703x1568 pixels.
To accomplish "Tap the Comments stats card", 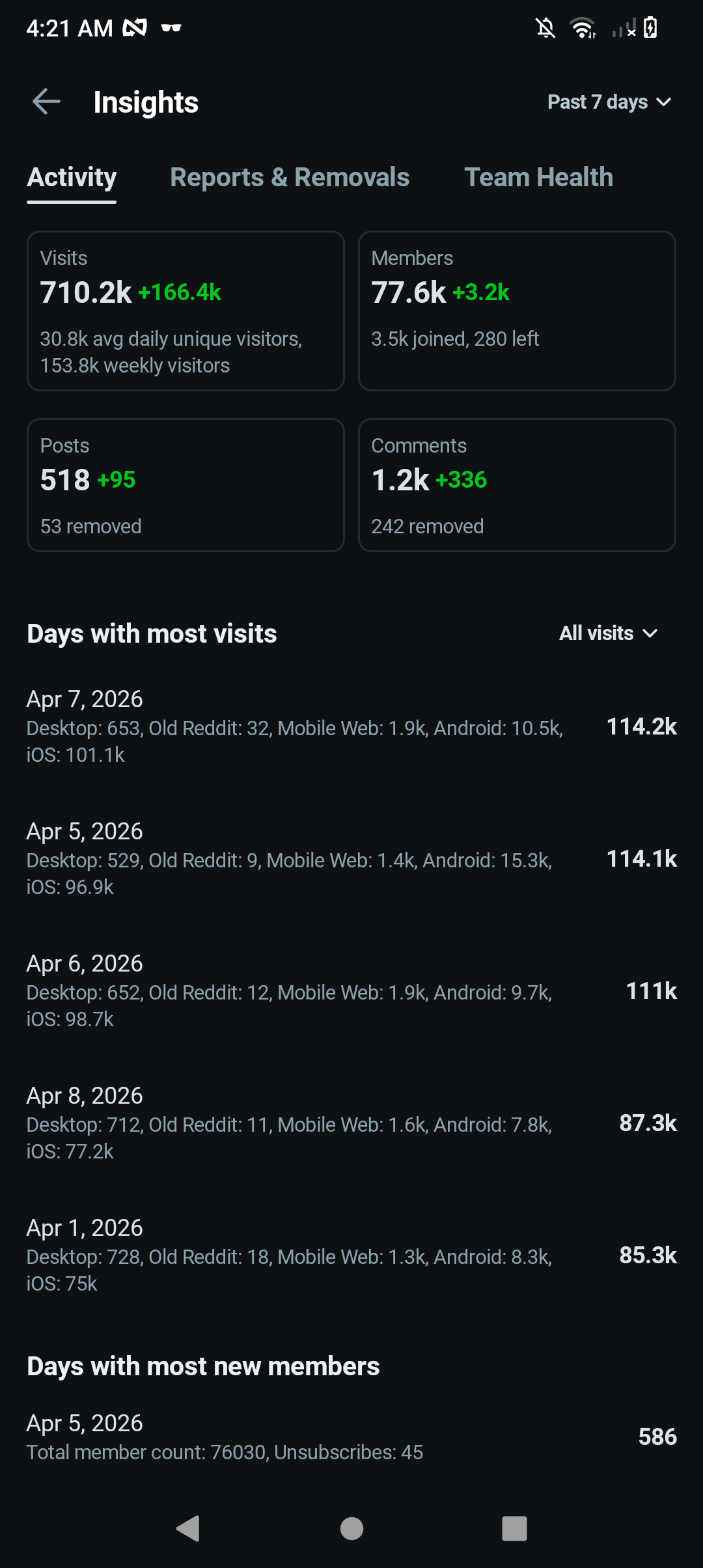I will [x=517, y=485].
